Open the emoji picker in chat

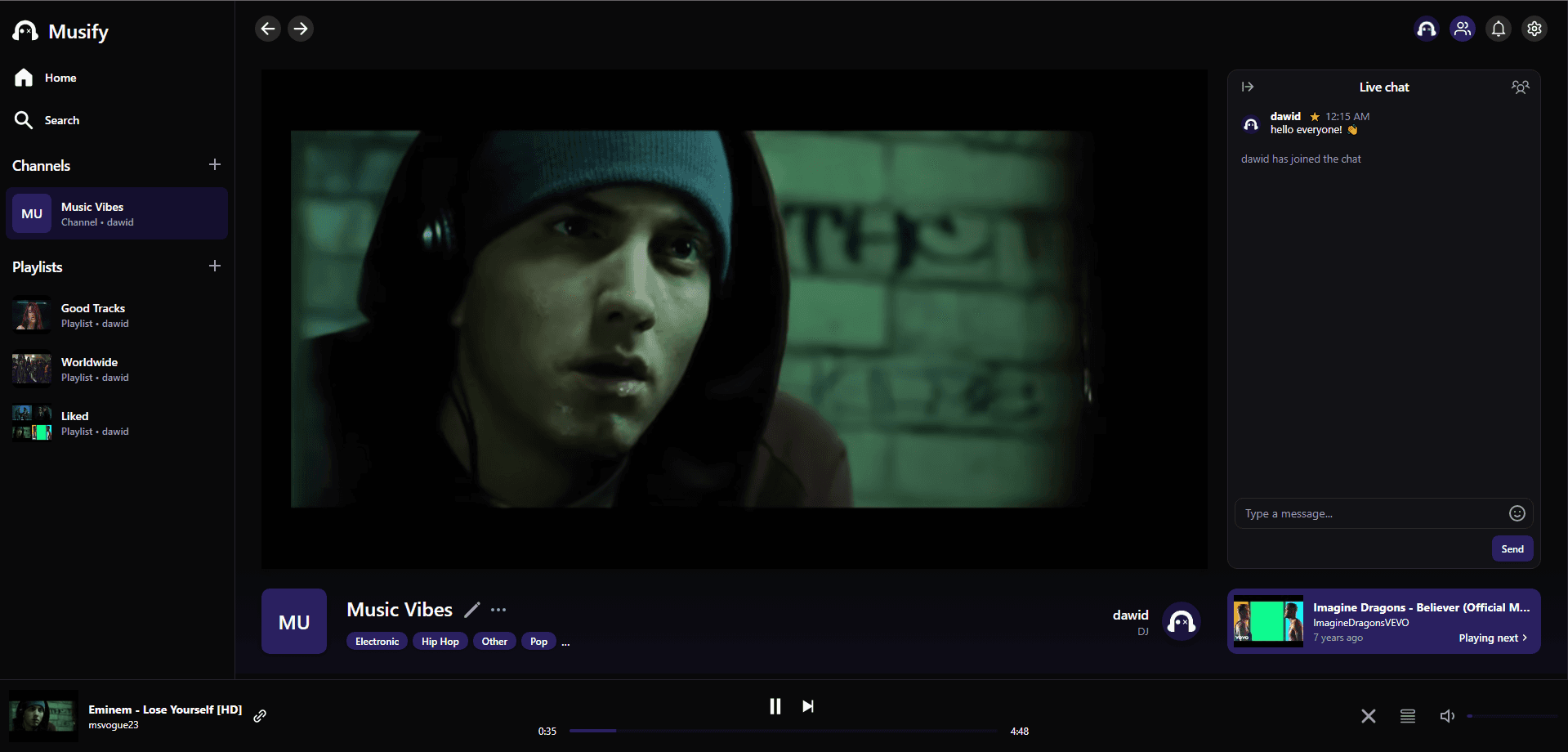coord(1517,513)
